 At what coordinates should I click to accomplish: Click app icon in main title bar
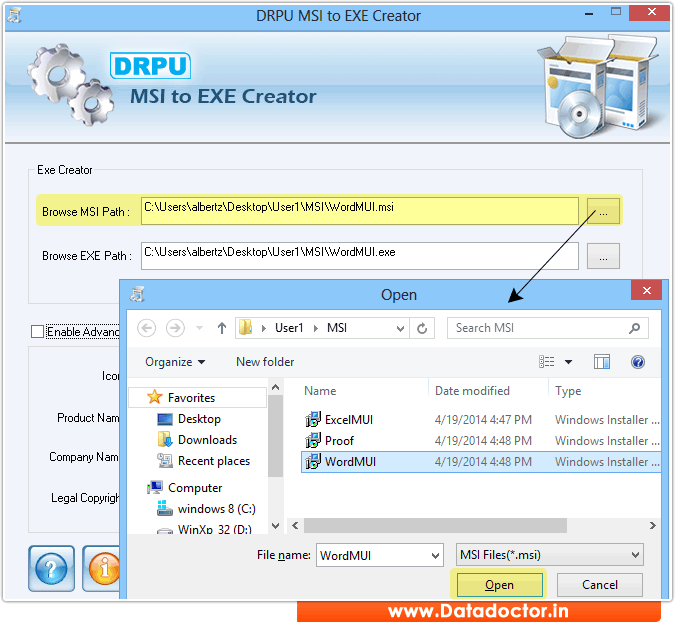coord(14,15)
